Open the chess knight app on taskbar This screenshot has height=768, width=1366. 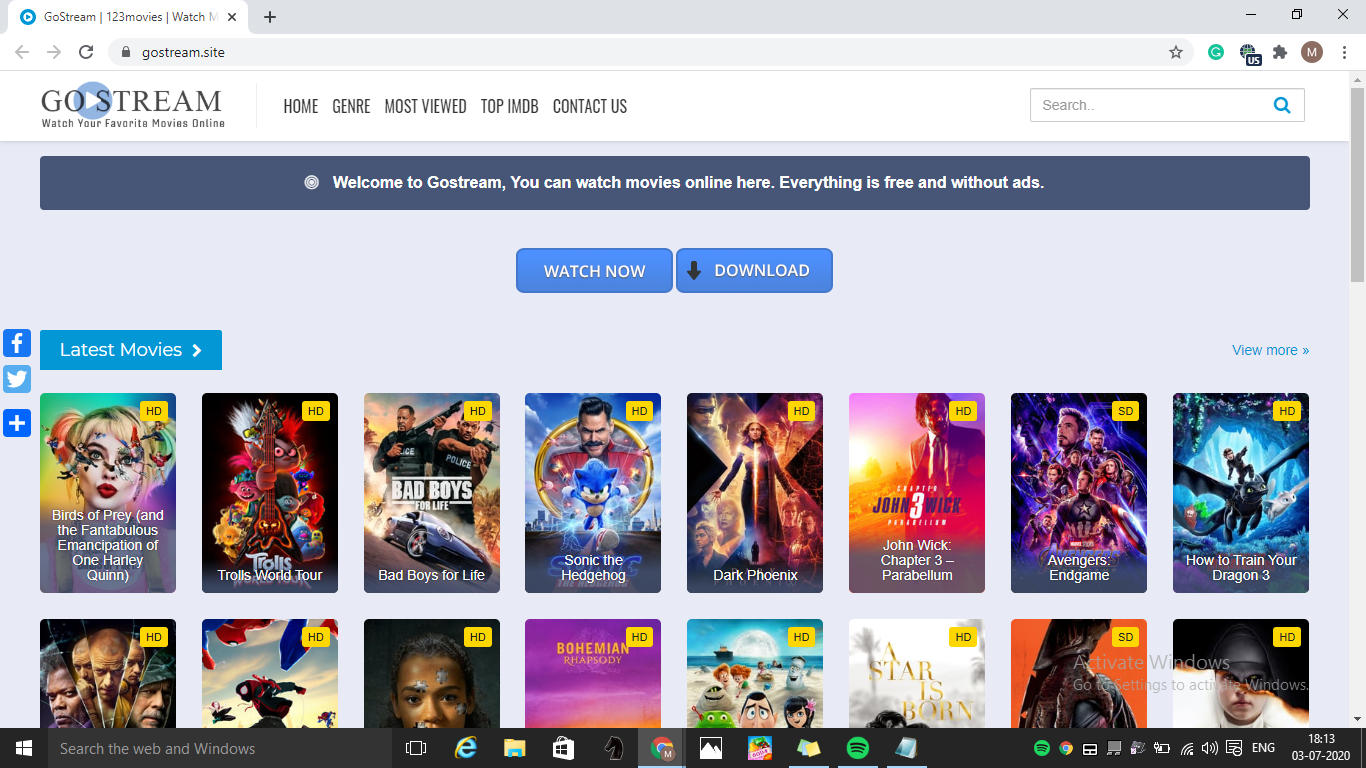coord(613,748)
